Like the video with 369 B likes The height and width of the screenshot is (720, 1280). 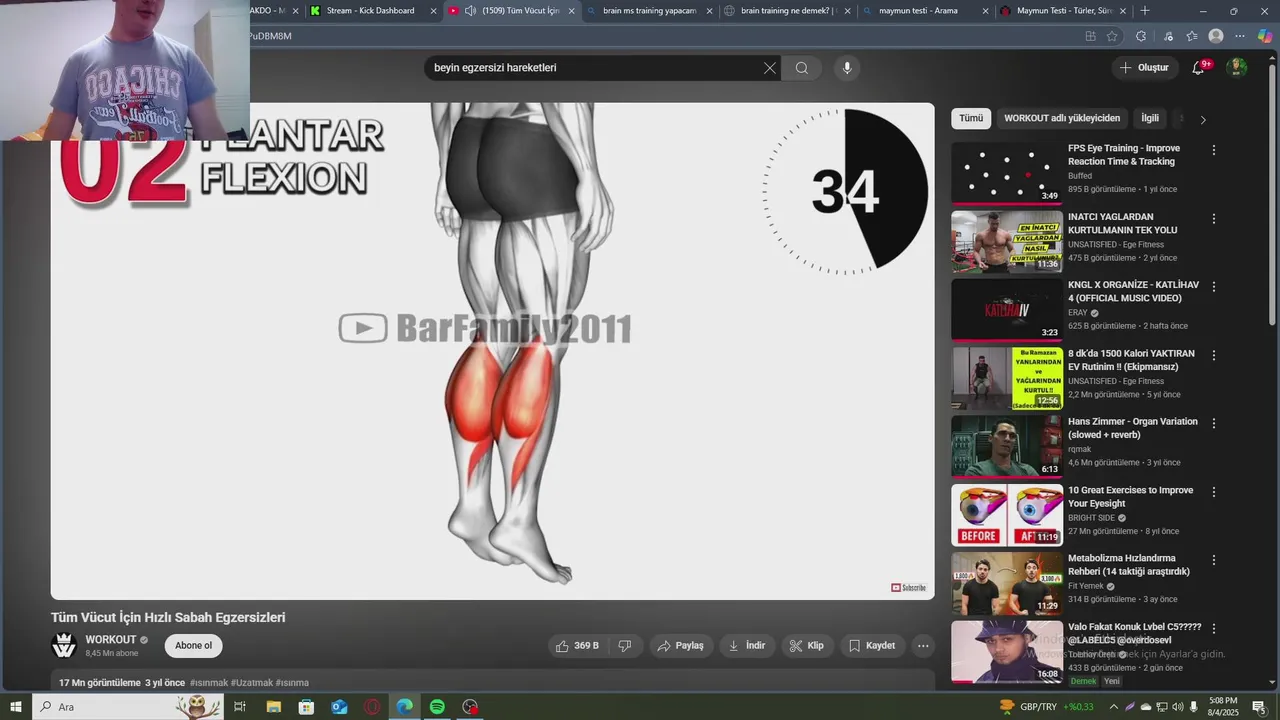(x=577, y=646)
